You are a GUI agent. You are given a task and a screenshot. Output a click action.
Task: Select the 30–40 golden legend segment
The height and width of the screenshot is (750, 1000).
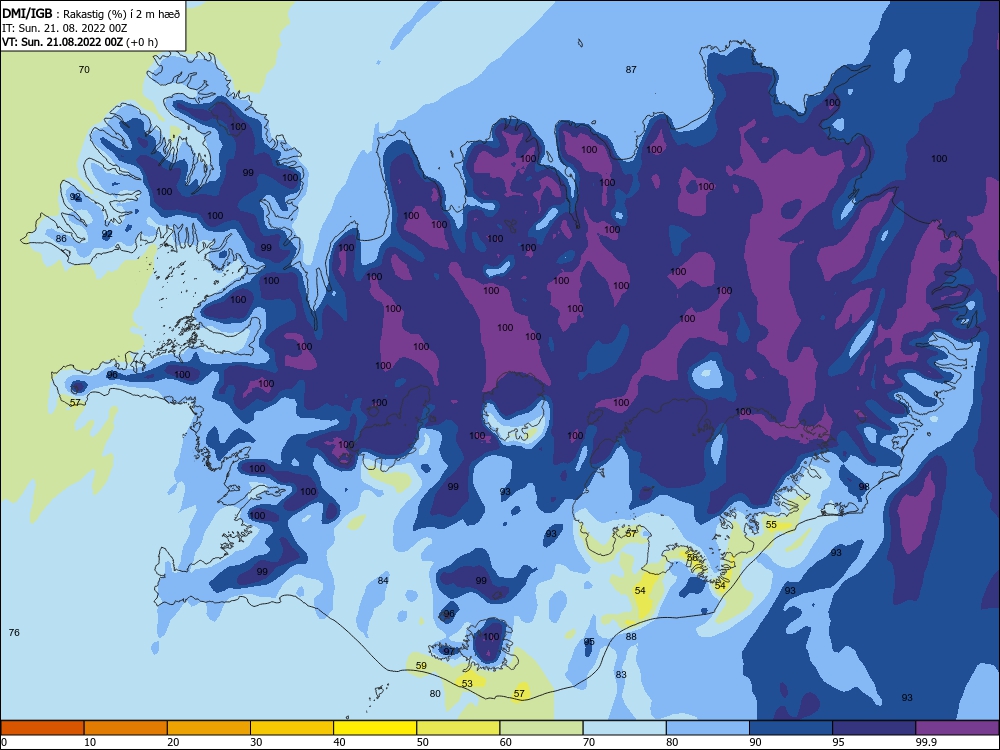pyautogui.click(x=292, y=728)
